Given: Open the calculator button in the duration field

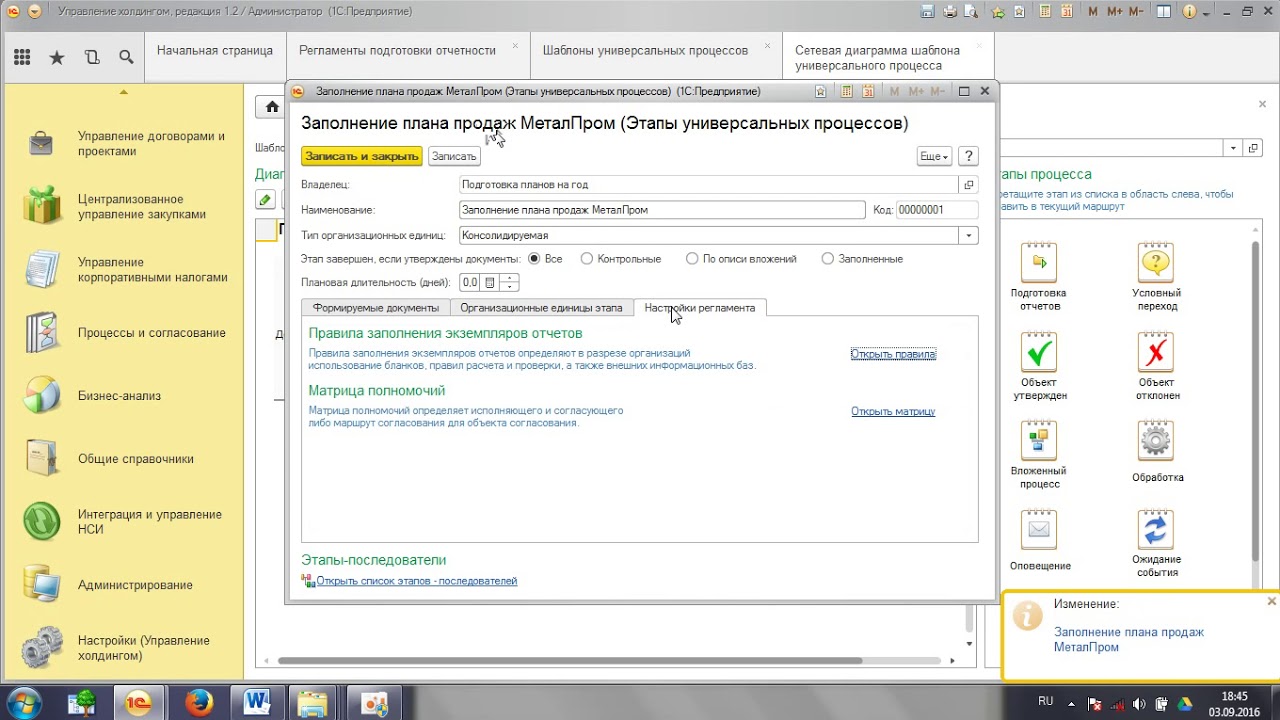Looking at the screenshot, I should (x=490, y=283).
